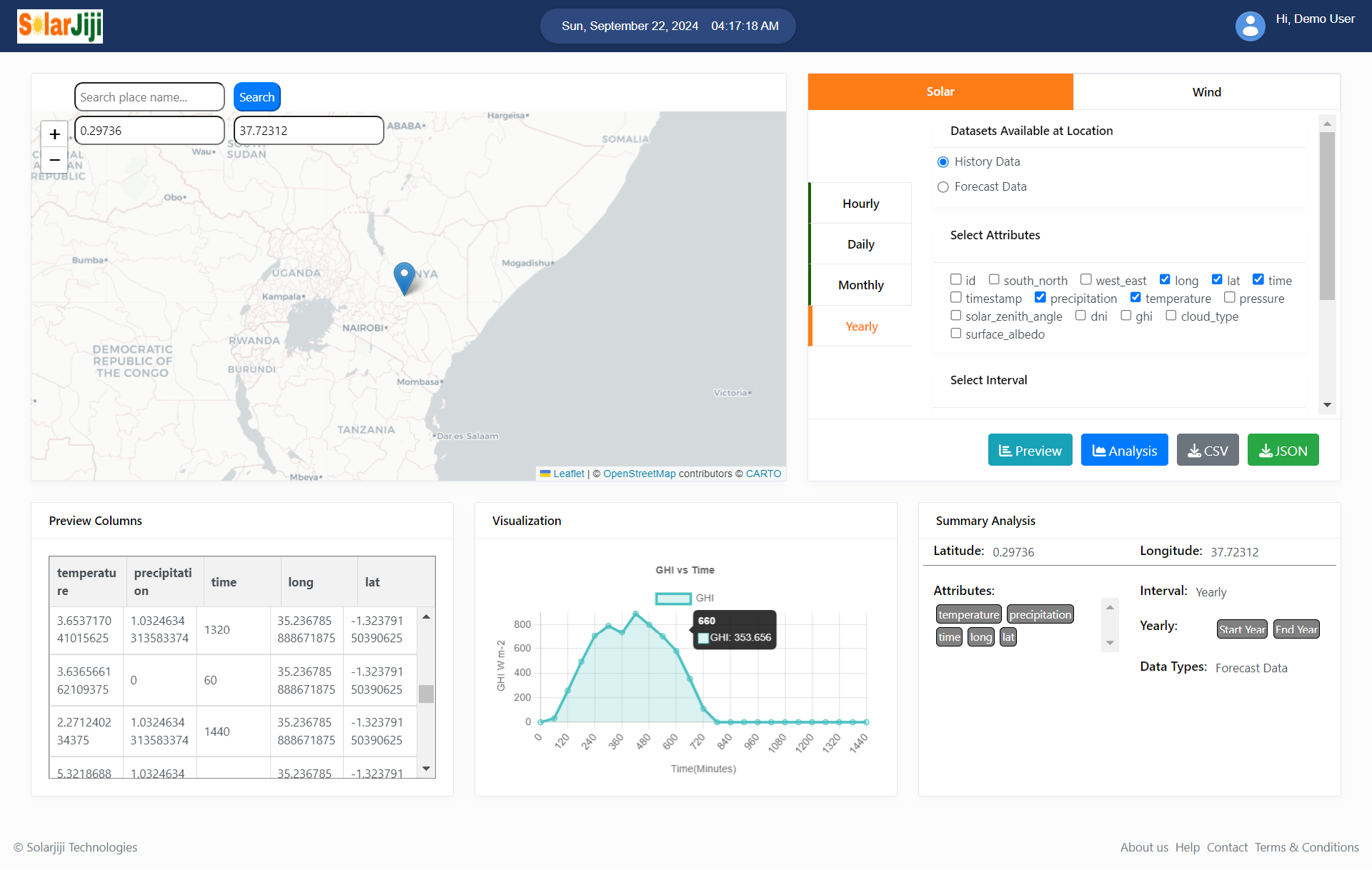Viewport: 1372px width, 870px height.
Task: Select the Daily interval tab
Action: coord(860,244)
